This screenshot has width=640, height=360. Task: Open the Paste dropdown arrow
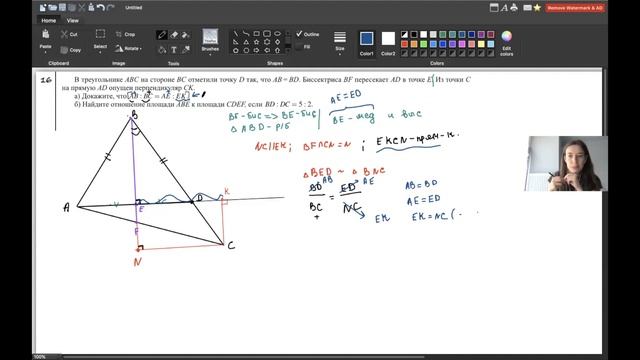pos(45,53)
